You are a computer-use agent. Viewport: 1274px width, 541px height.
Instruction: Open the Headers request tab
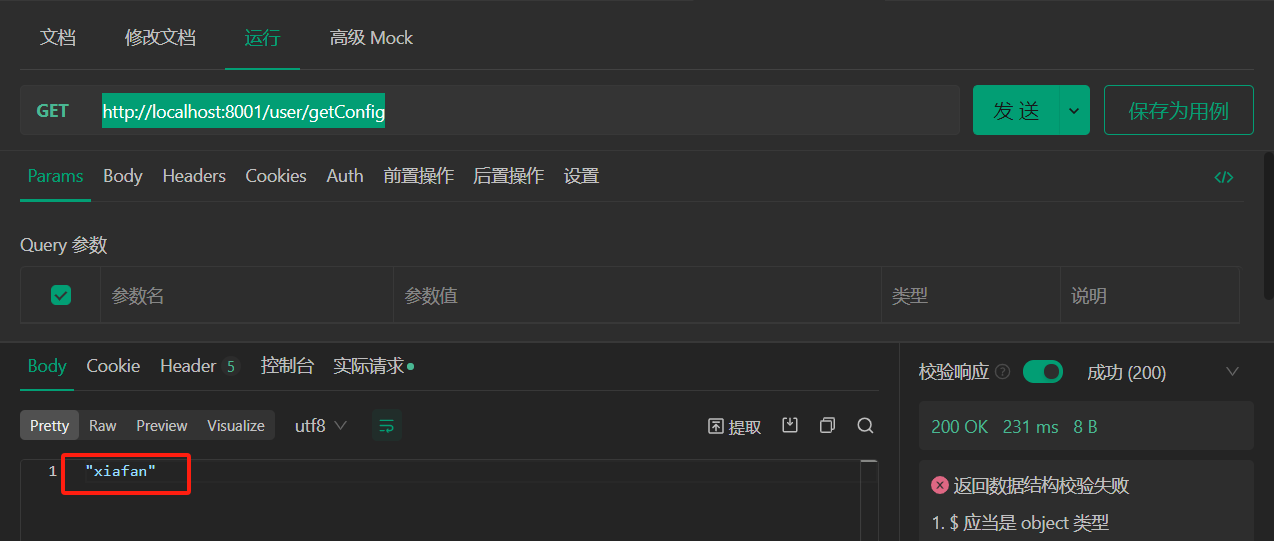click(x=194, y=176)
